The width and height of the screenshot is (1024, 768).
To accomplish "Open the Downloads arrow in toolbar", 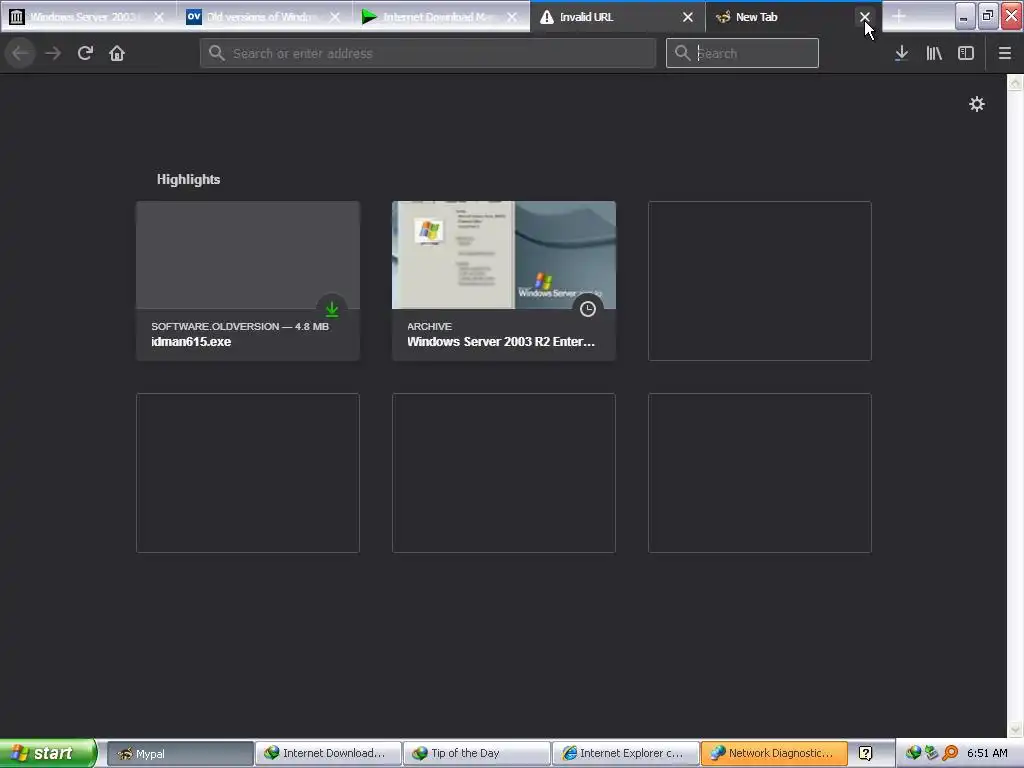I will [x=901, y=53].
